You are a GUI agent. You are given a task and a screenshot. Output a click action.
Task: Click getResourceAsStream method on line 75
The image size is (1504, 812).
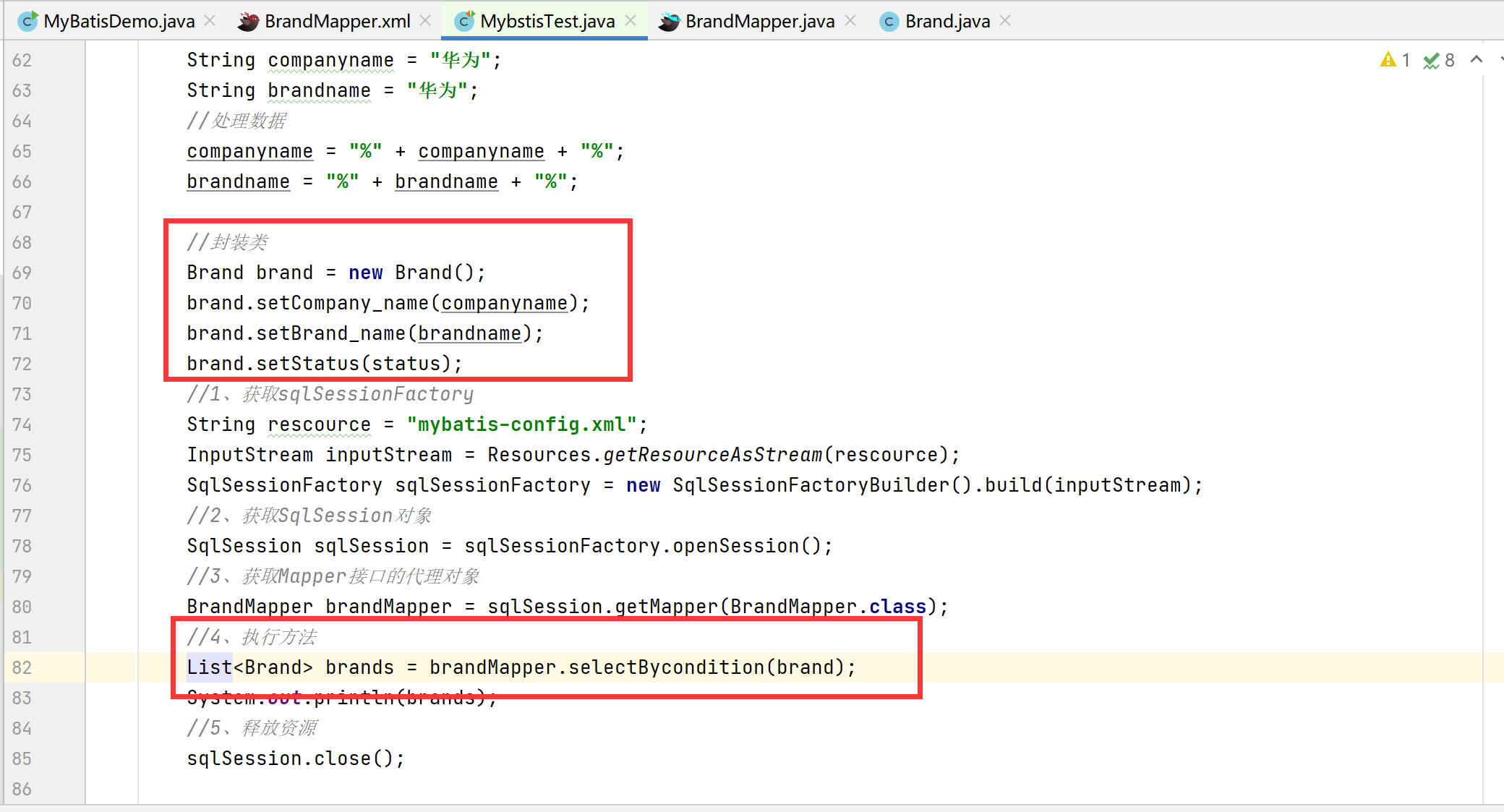pyautogui.click(x=712, y=455)
